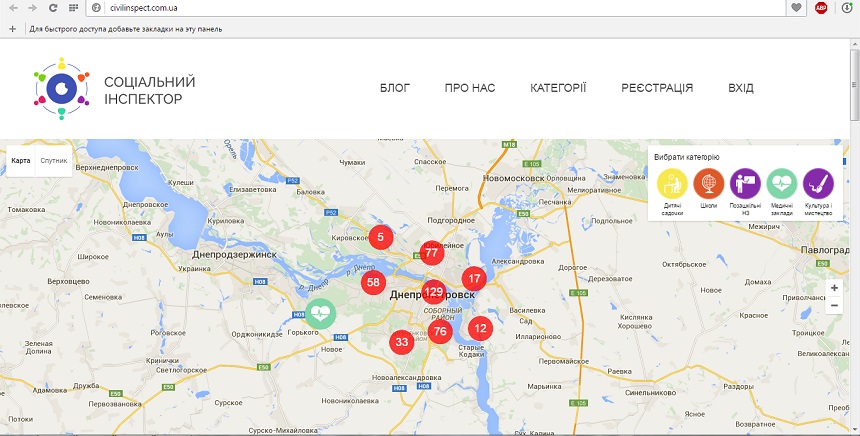Reload the page in the browser
The height and width of the screenshot is (436, 860).
pyautogui.click(x=52, y=7)
